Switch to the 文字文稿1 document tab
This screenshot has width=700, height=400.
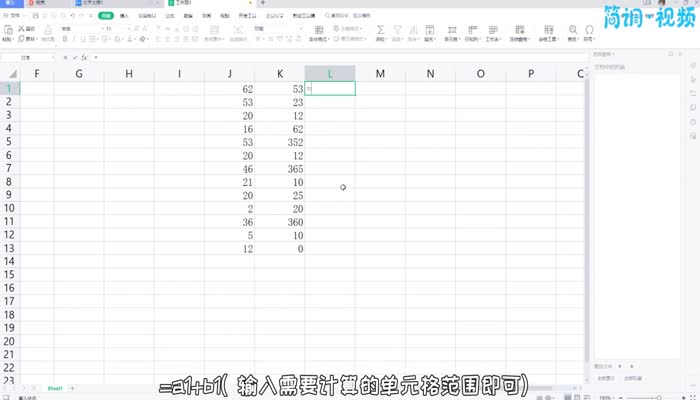92,4
